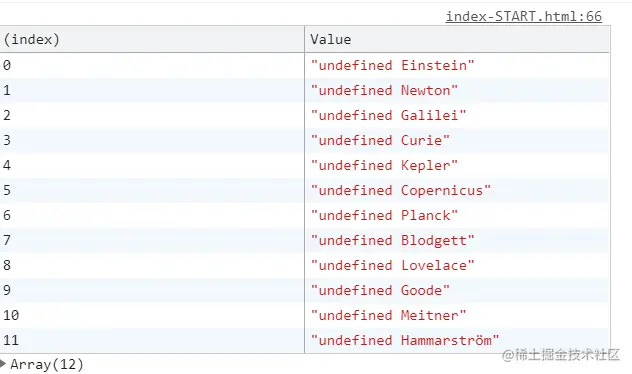Sort table by the (index) column header
The width and height of the screenshot is (632, 374).
(152, 39)
